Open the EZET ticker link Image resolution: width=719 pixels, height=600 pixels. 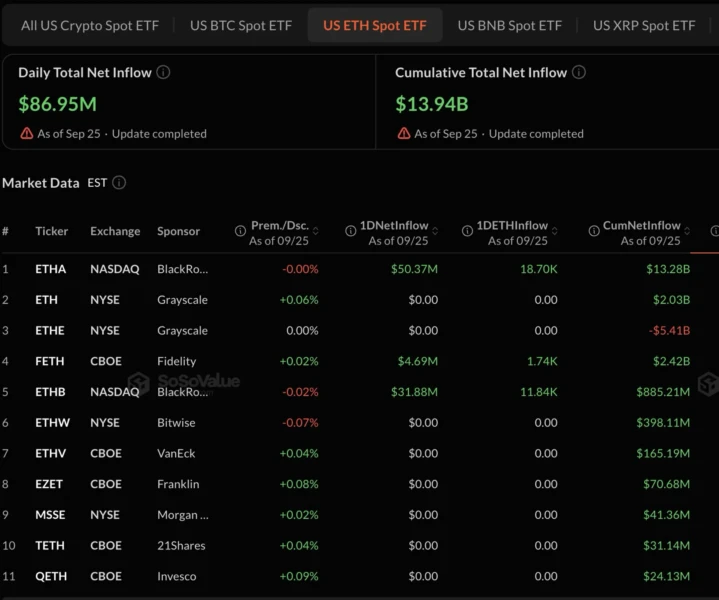point(49,484)
